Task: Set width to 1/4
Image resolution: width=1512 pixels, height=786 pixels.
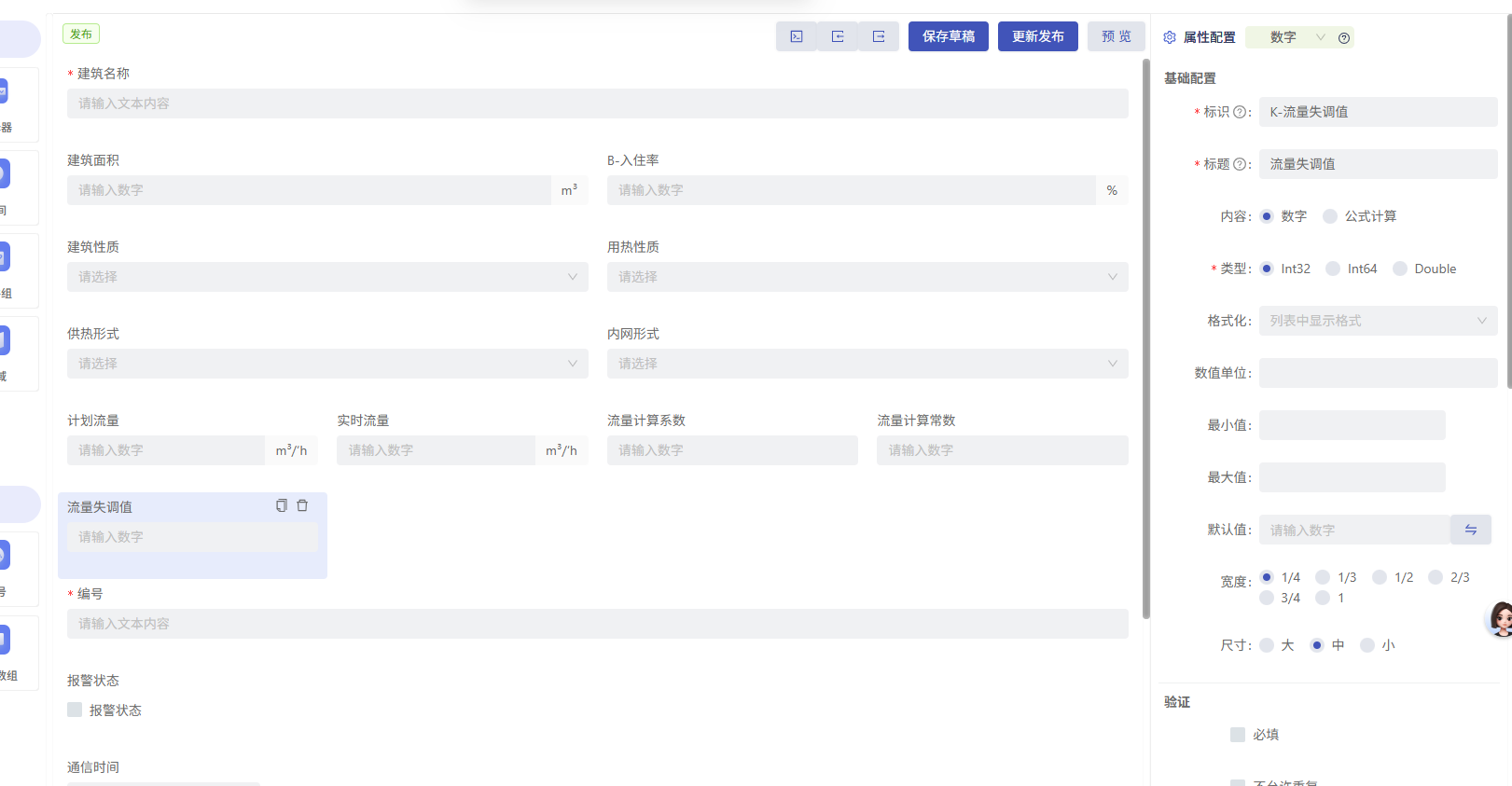Action: pyautogui.click(x=1267, y=577)
